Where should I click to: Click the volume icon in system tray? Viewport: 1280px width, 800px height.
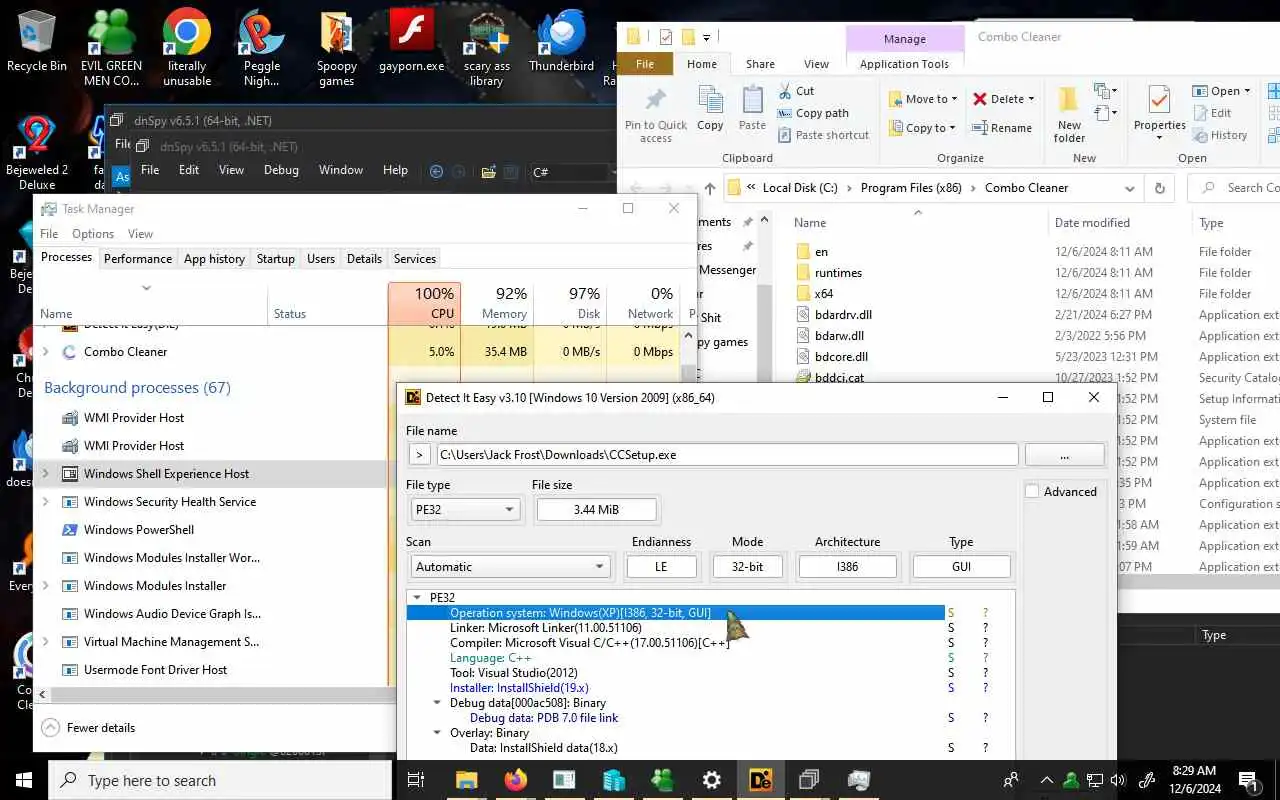tap(1118, 780)
